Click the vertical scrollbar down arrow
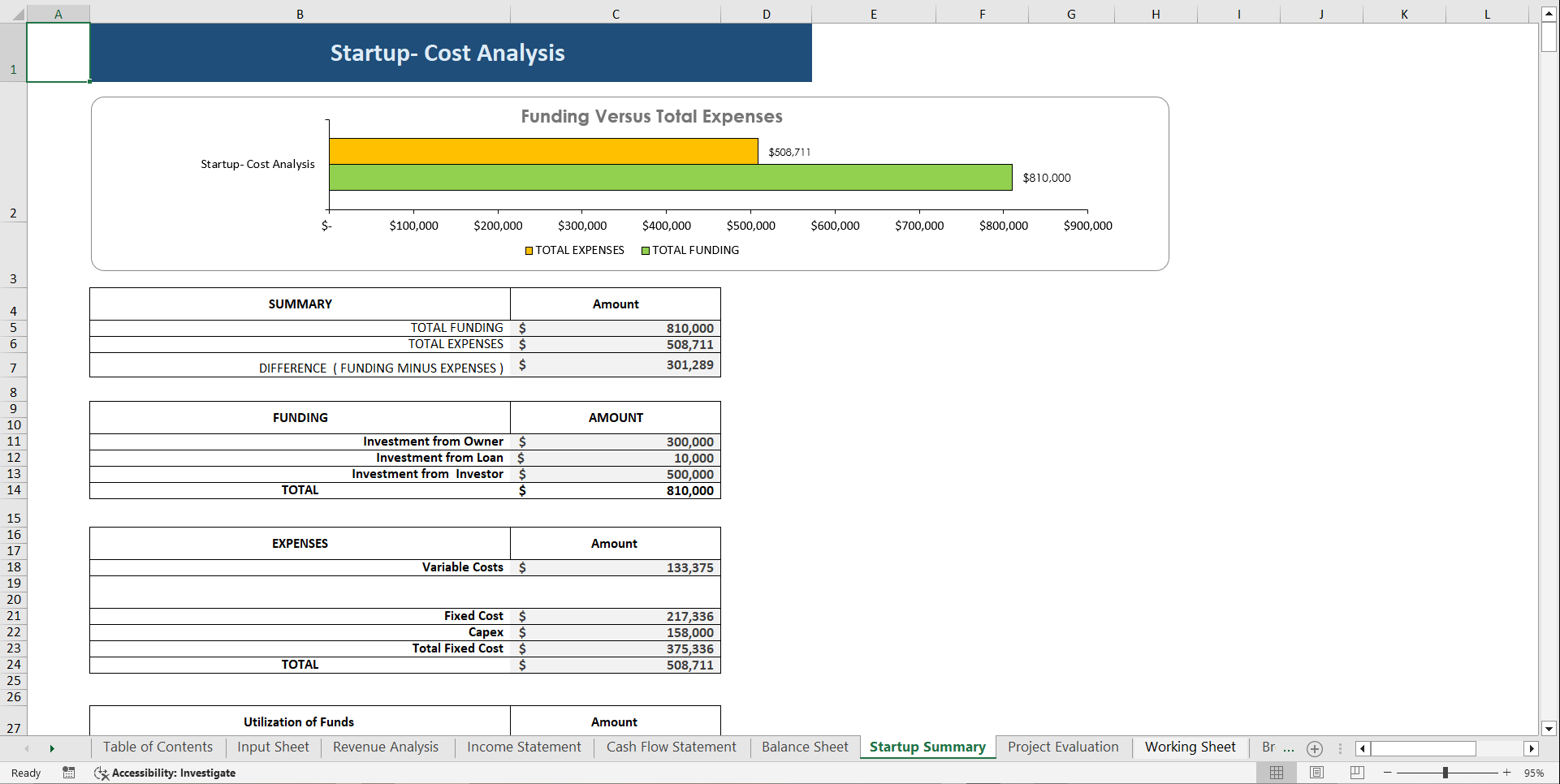Screen dimensions: 1560x784 coord(1549,729)
